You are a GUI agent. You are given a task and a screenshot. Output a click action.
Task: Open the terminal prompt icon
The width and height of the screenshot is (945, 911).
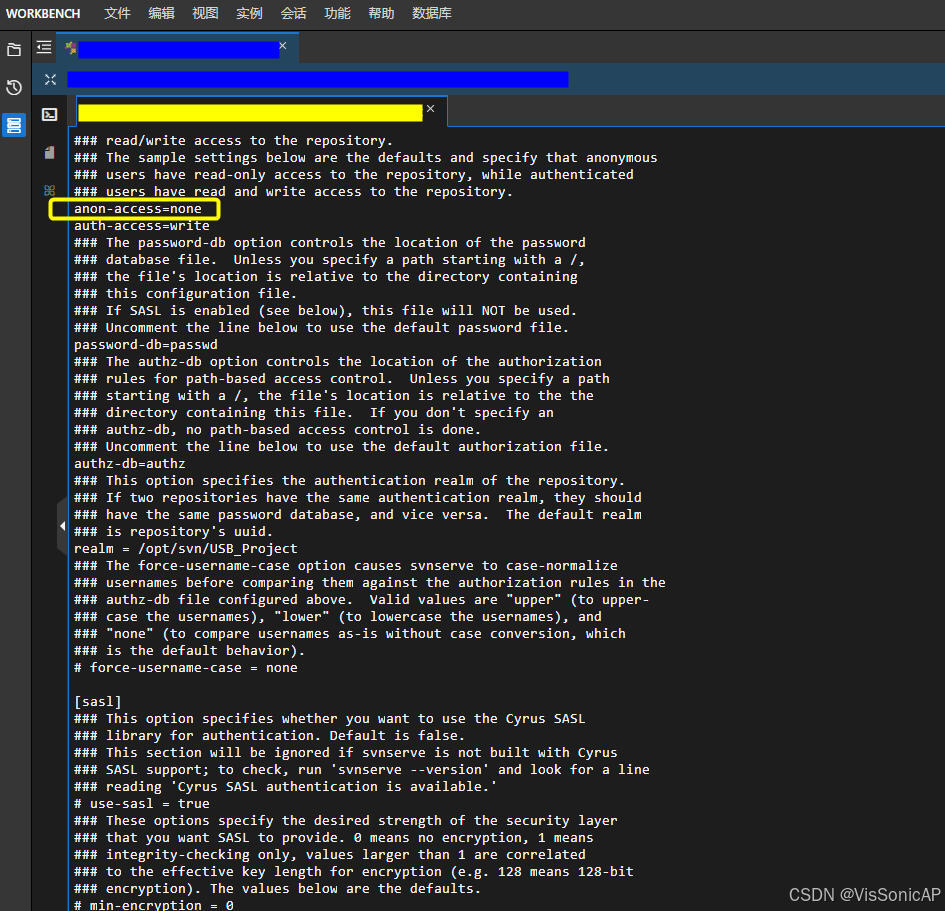[49, 114]
